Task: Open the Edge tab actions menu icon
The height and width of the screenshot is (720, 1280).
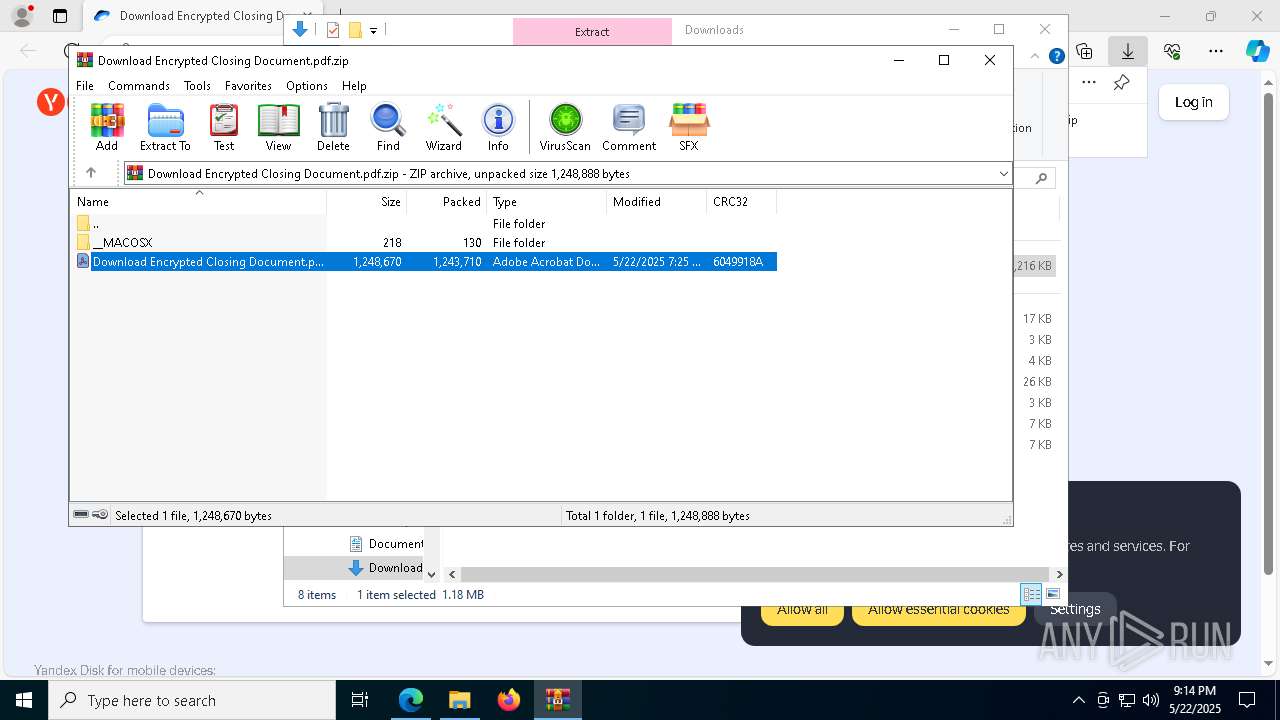Action: [60, 16]
